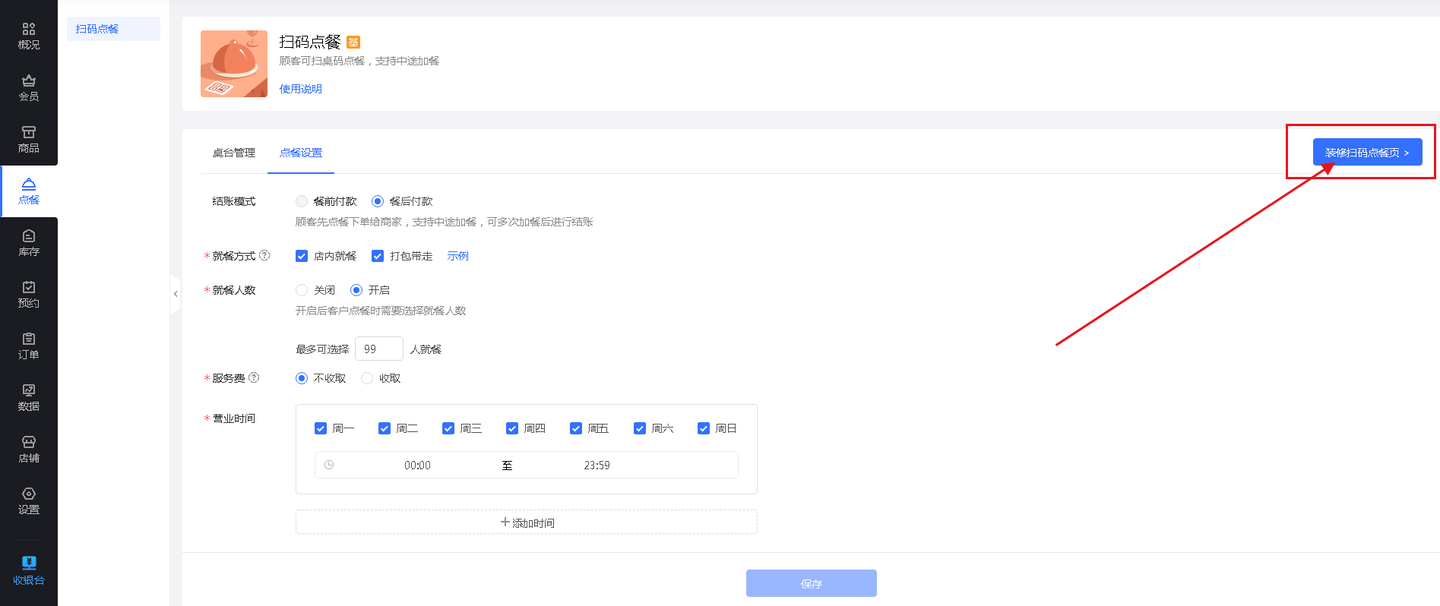Screen dimensions: 1440x606
Task: Click the max diners number field
Action: pyautogui.click(x=378, y=349)
